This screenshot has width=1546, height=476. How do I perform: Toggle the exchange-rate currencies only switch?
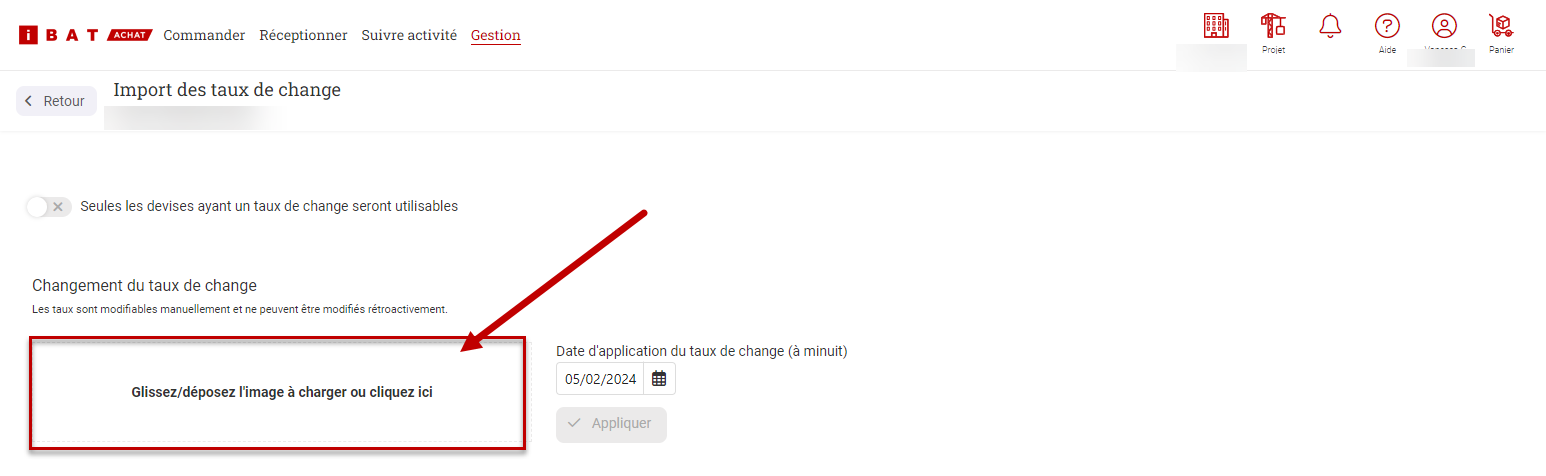pyautogui.click(x=49, y=207)
